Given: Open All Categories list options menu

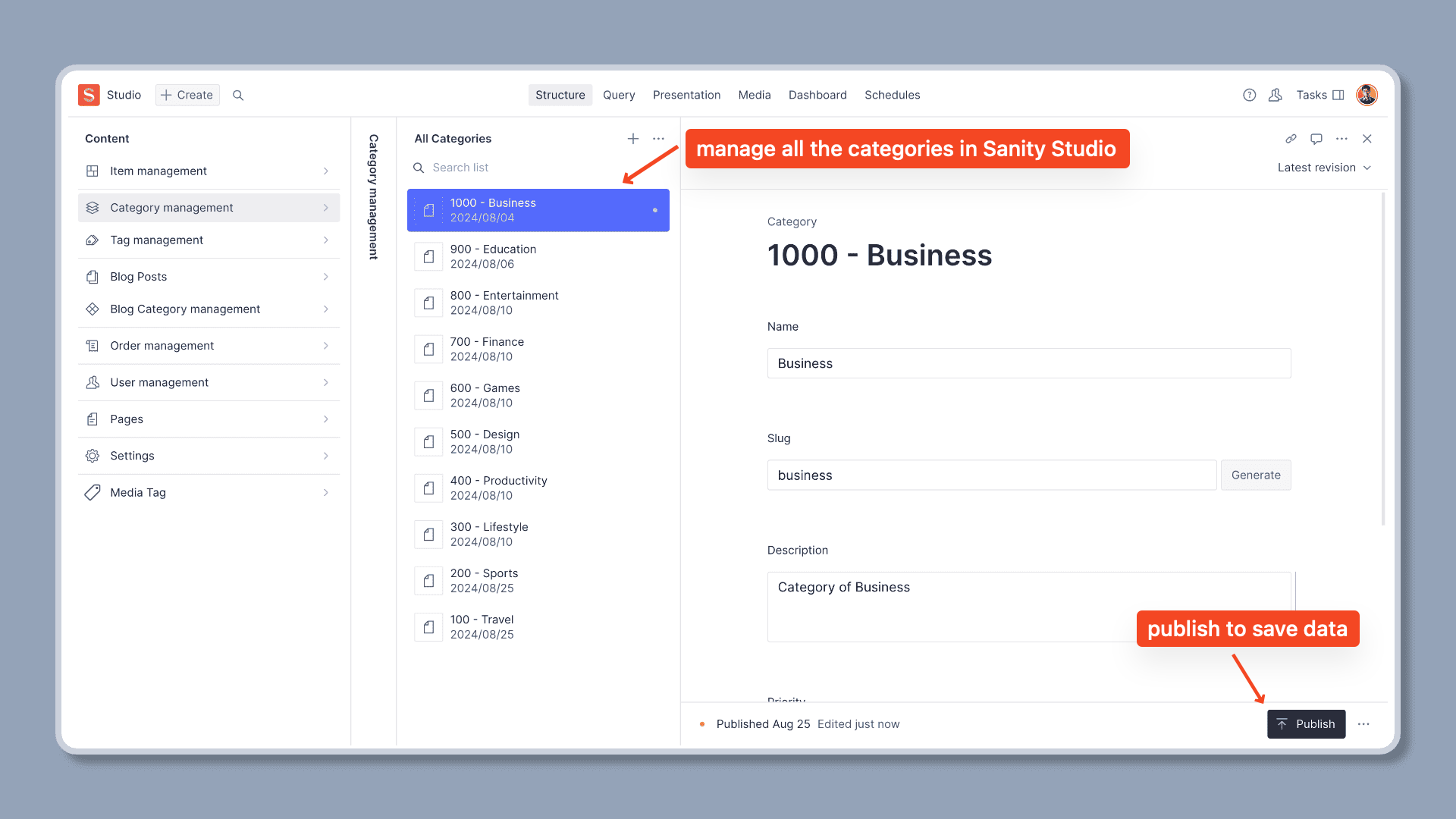Looking at the screenshot, I should tap(658, 139).
